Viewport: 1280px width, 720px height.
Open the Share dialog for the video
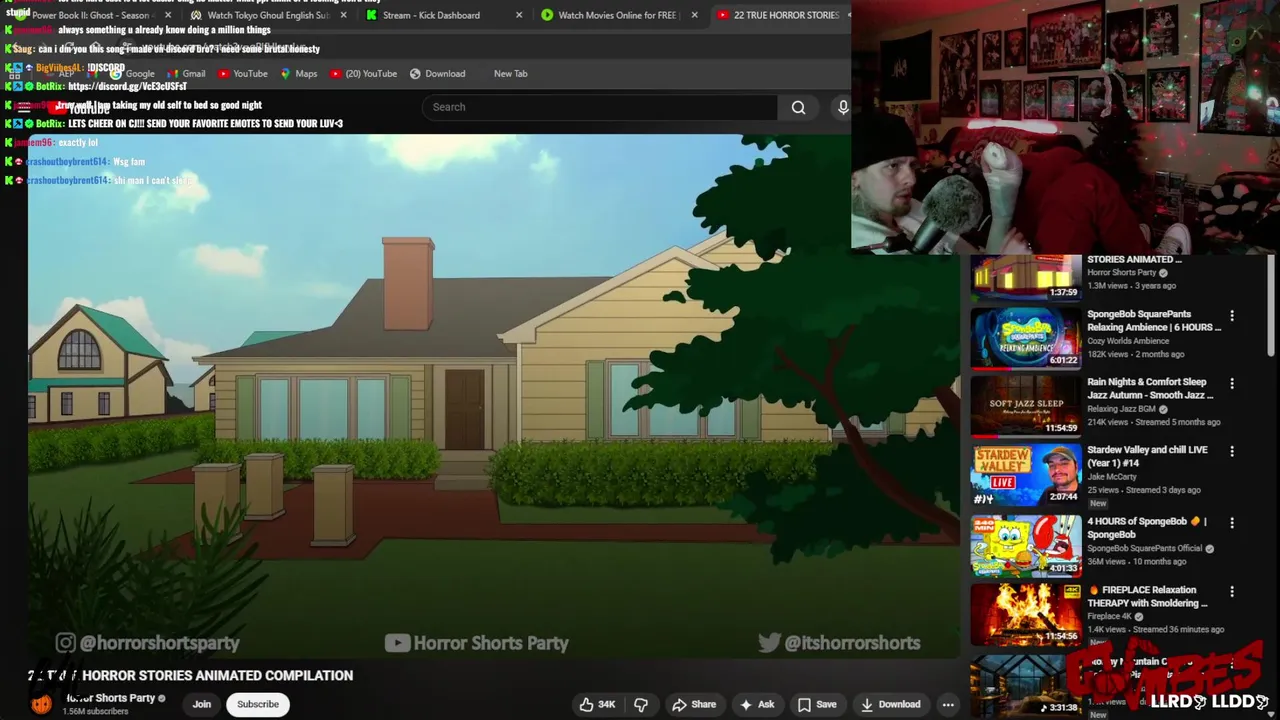pyautogui.click(x=694, y=704)
